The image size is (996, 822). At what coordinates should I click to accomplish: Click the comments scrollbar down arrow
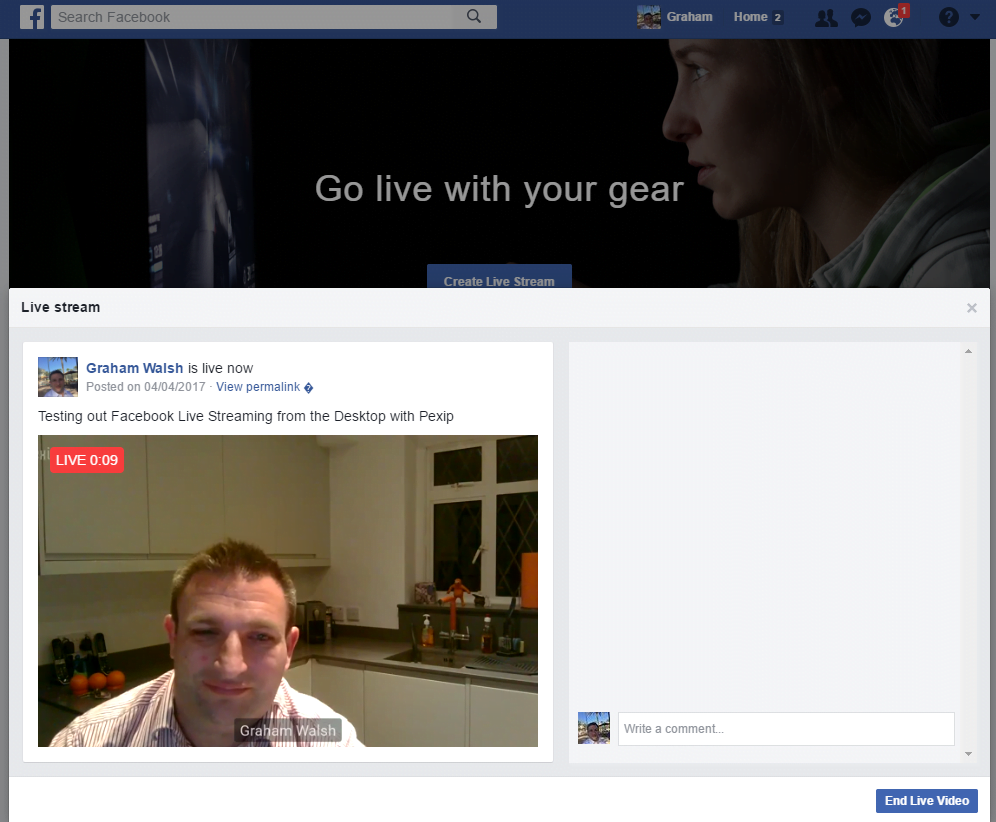click(968, 754)
